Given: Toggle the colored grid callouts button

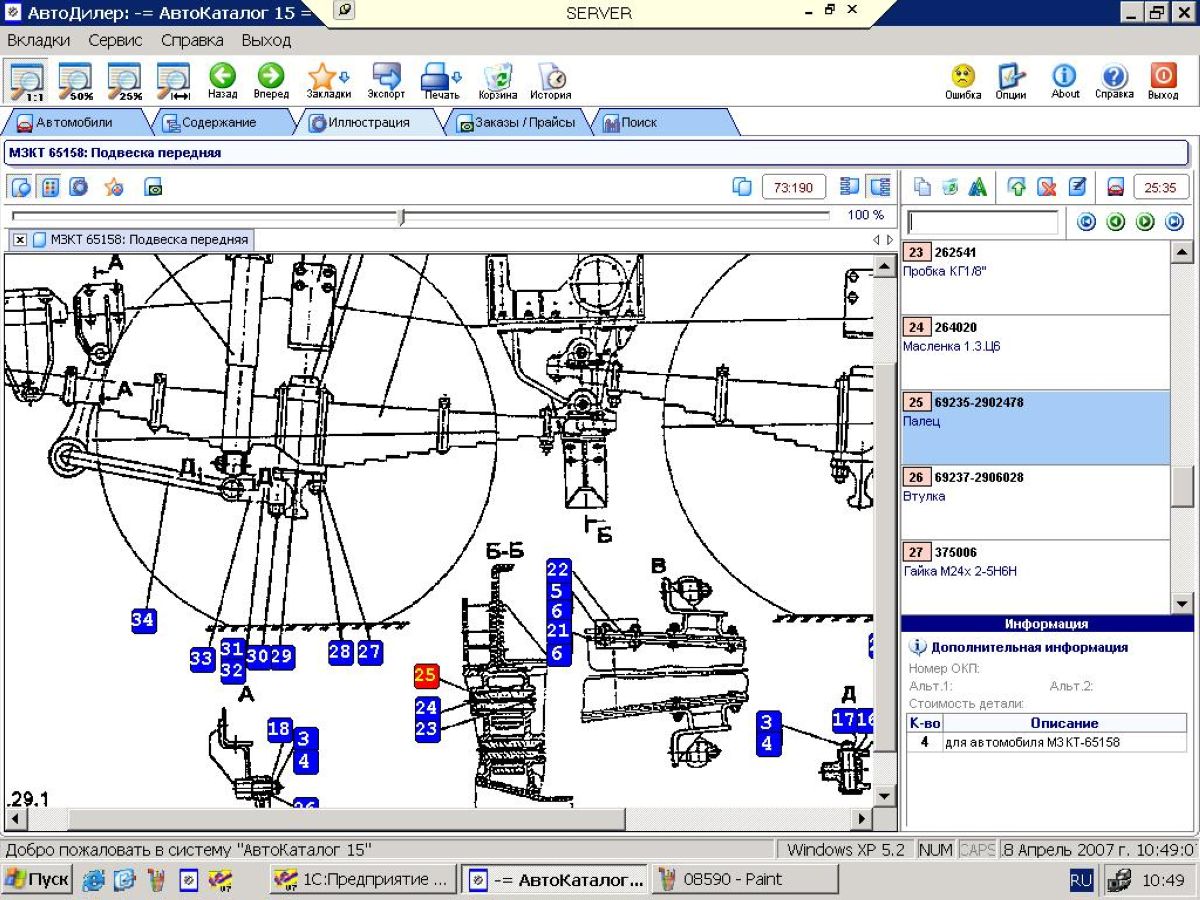Looking at the screenshot, I should tap(49, 187).
